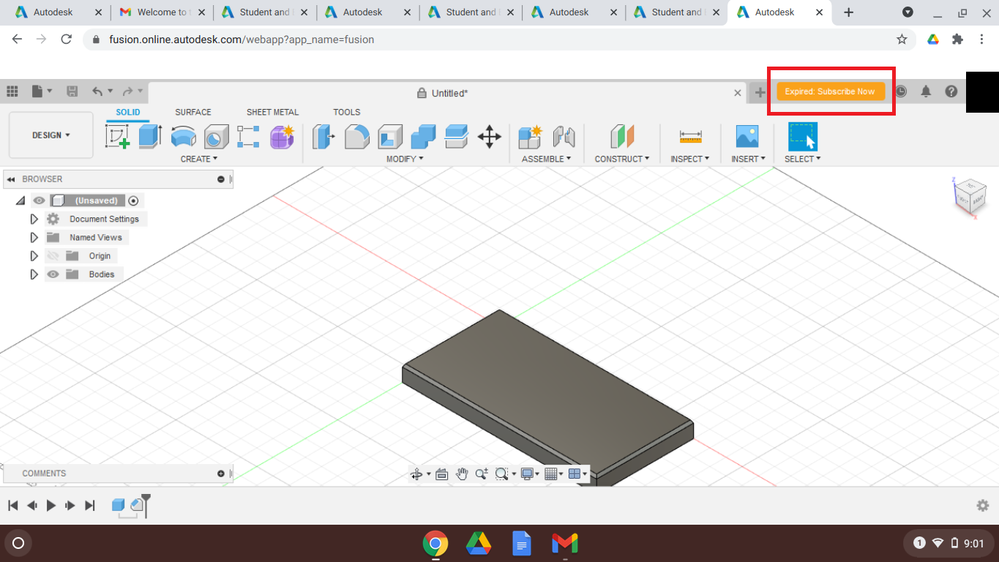Add a new design tab
Viewport: 999px width, 562px height.
click(759, 92)
